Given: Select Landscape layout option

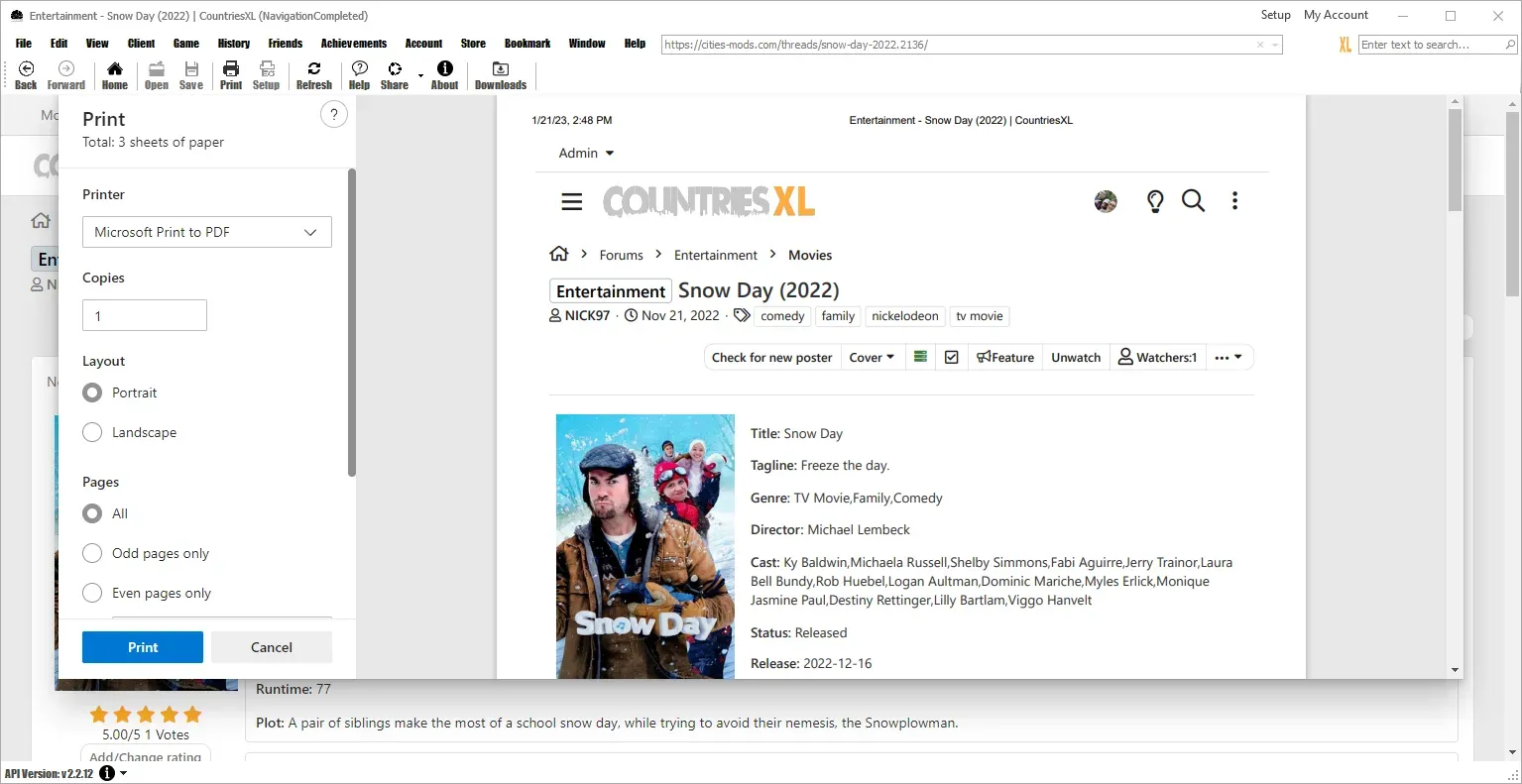Looking at the screenshot, I should [92, 432].
